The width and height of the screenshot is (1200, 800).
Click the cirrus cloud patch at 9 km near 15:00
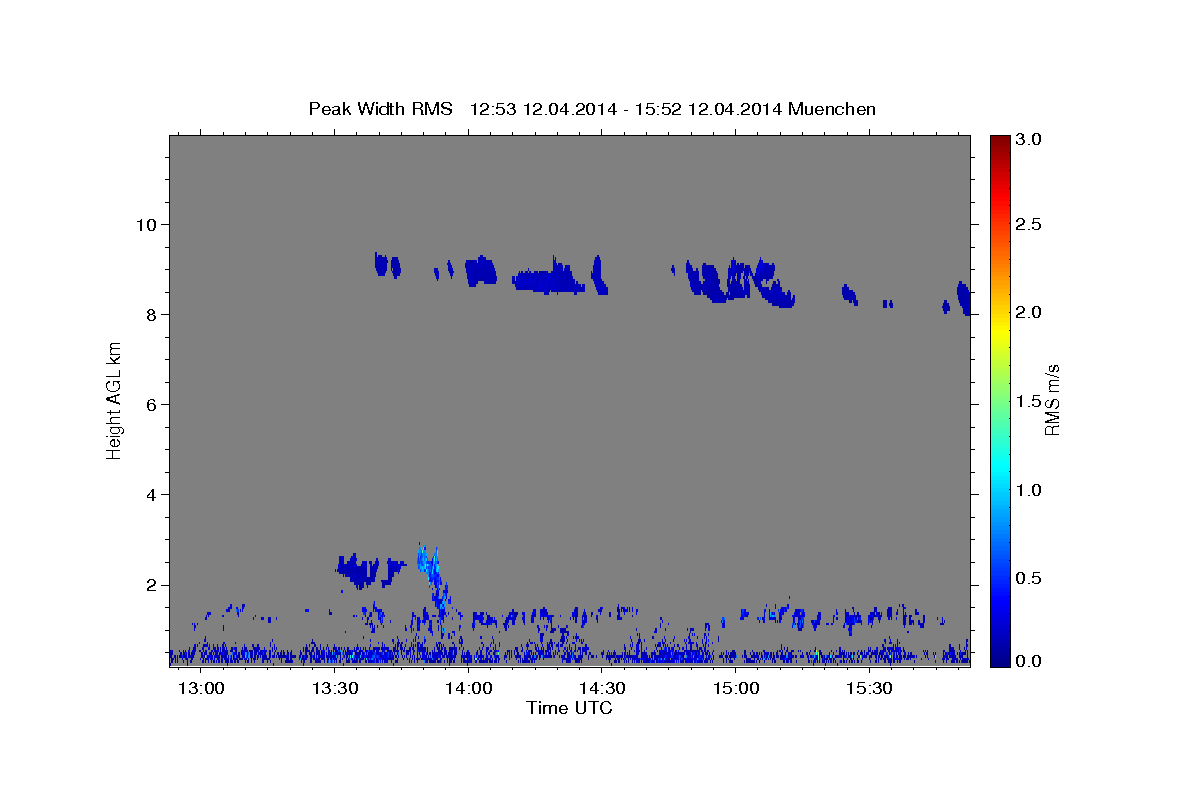(740, 281)
